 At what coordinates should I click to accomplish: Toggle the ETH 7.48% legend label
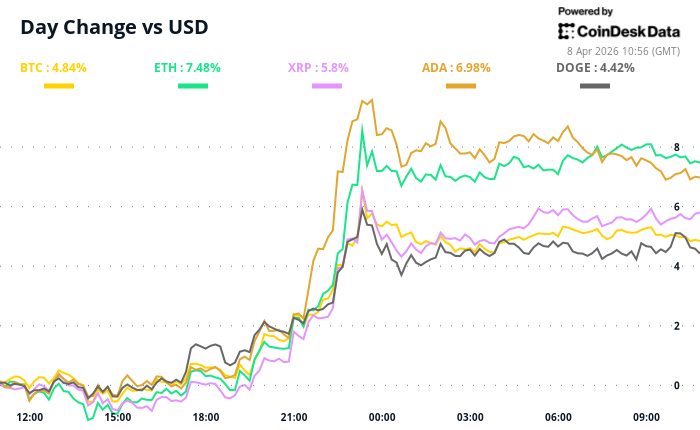(188, 68)
